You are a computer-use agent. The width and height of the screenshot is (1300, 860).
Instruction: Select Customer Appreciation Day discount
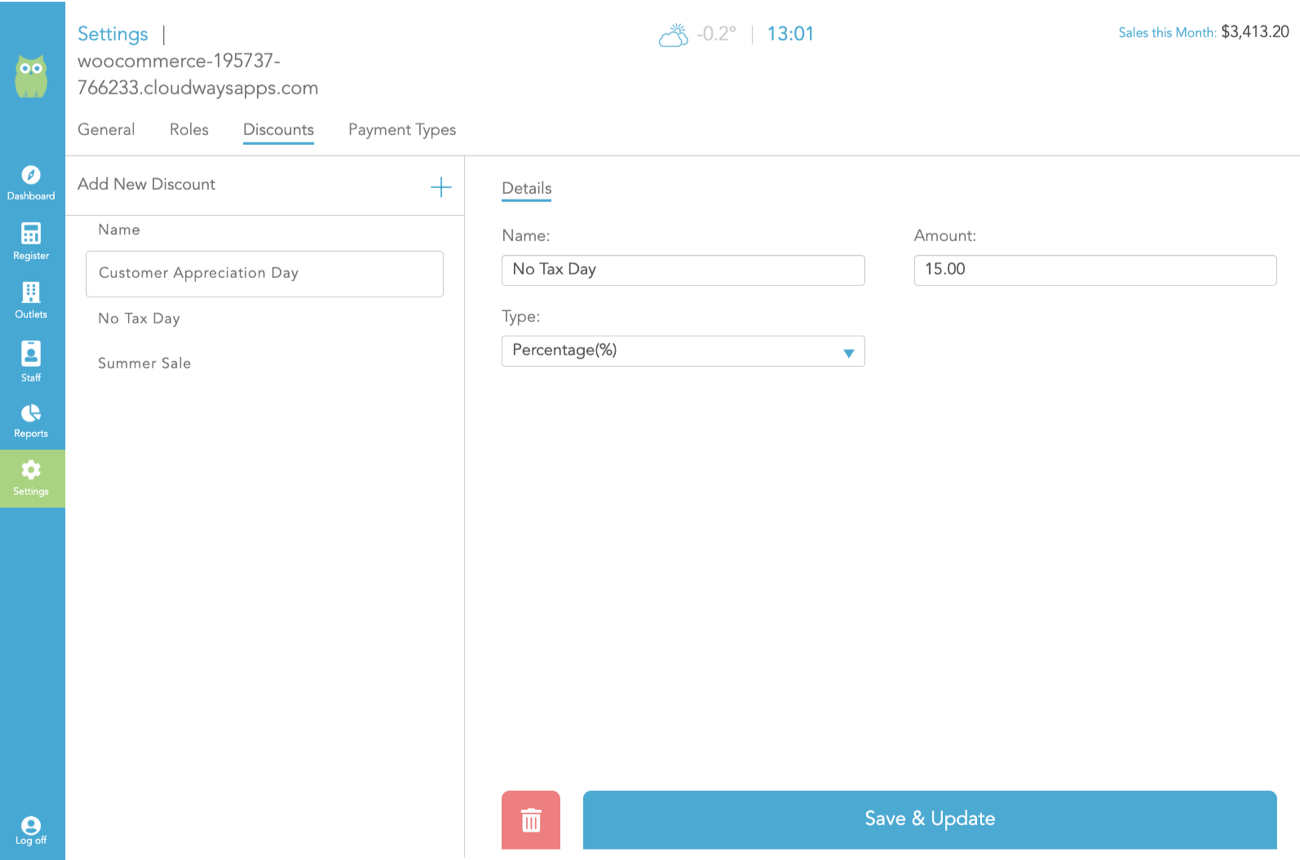[264, 273]
